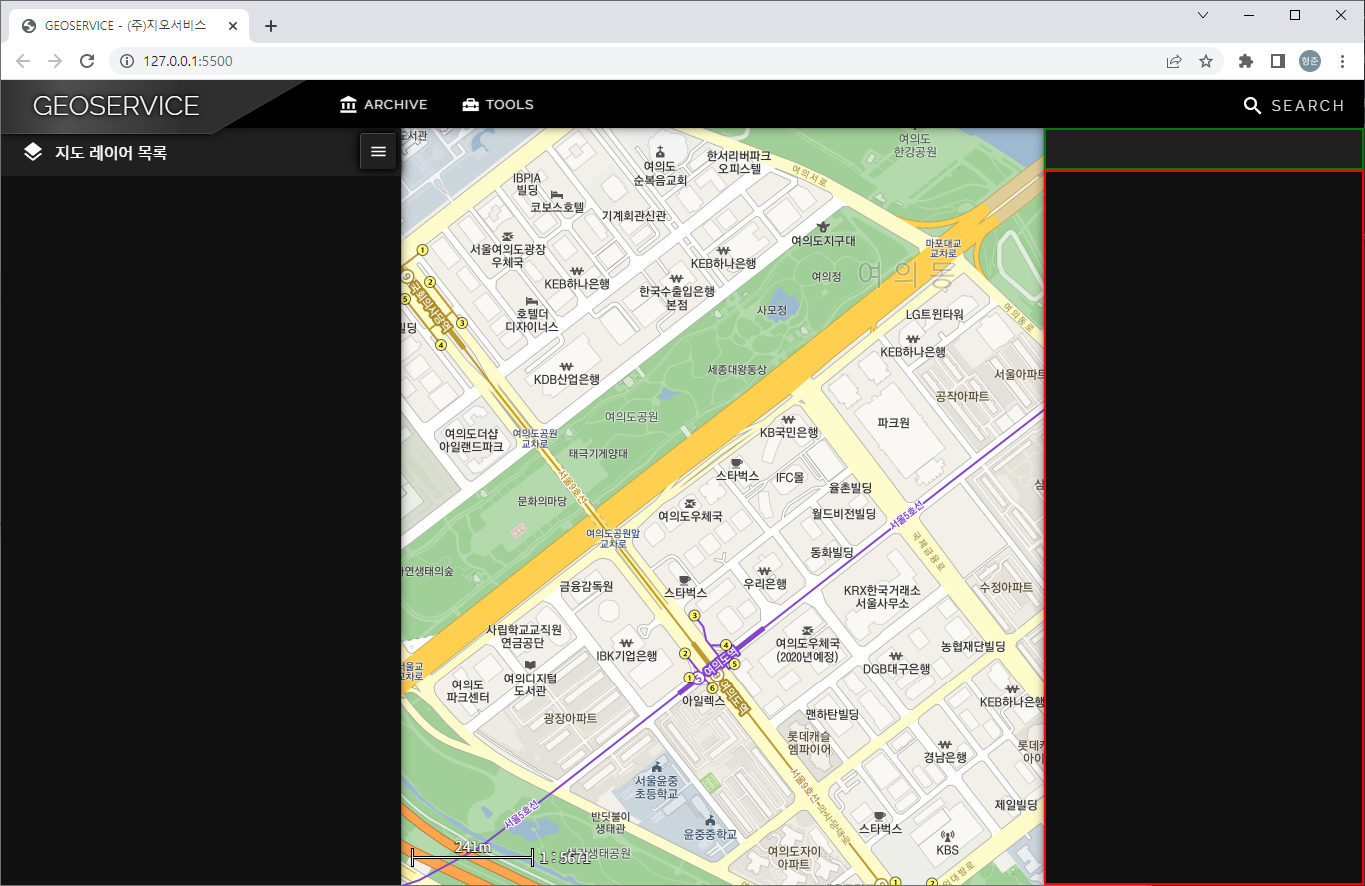1365x886 pixels.
Task: Click the GEOSERVICE logo
Action: (x=116, y=106)
